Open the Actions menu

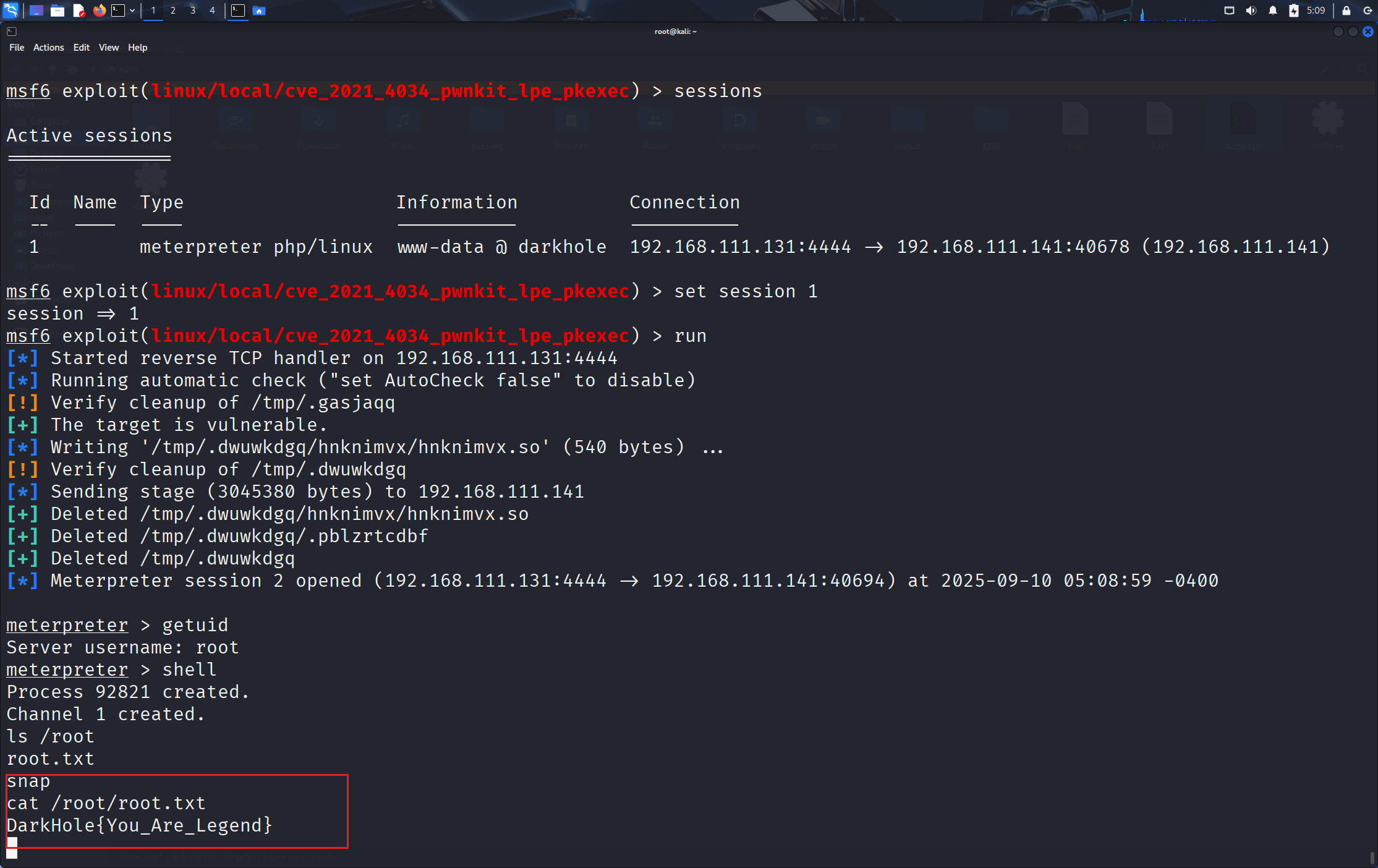(48, 48)
